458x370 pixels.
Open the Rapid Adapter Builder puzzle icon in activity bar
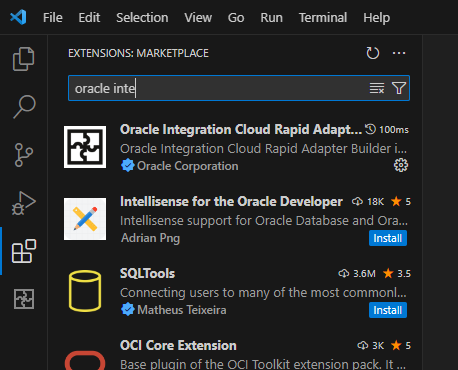pyautogui.click(x=24, y=299)
